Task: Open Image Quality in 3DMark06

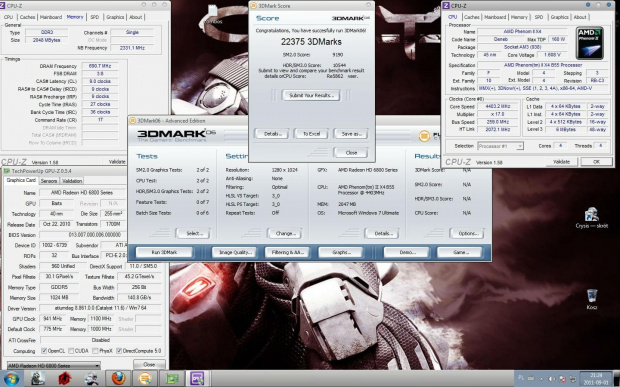Action: coord(234,252)
